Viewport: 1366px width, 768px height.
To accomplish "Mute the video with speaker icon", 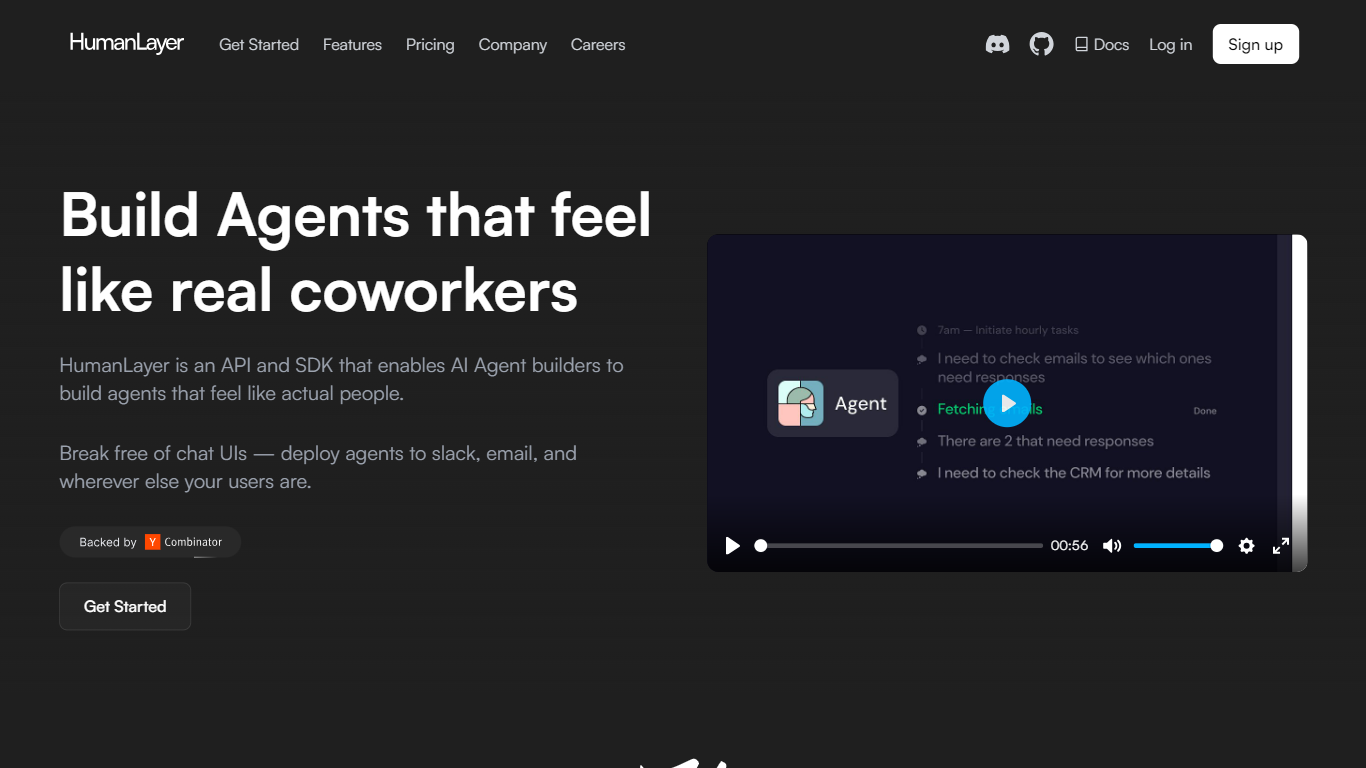I will [x=1112, y=546].
